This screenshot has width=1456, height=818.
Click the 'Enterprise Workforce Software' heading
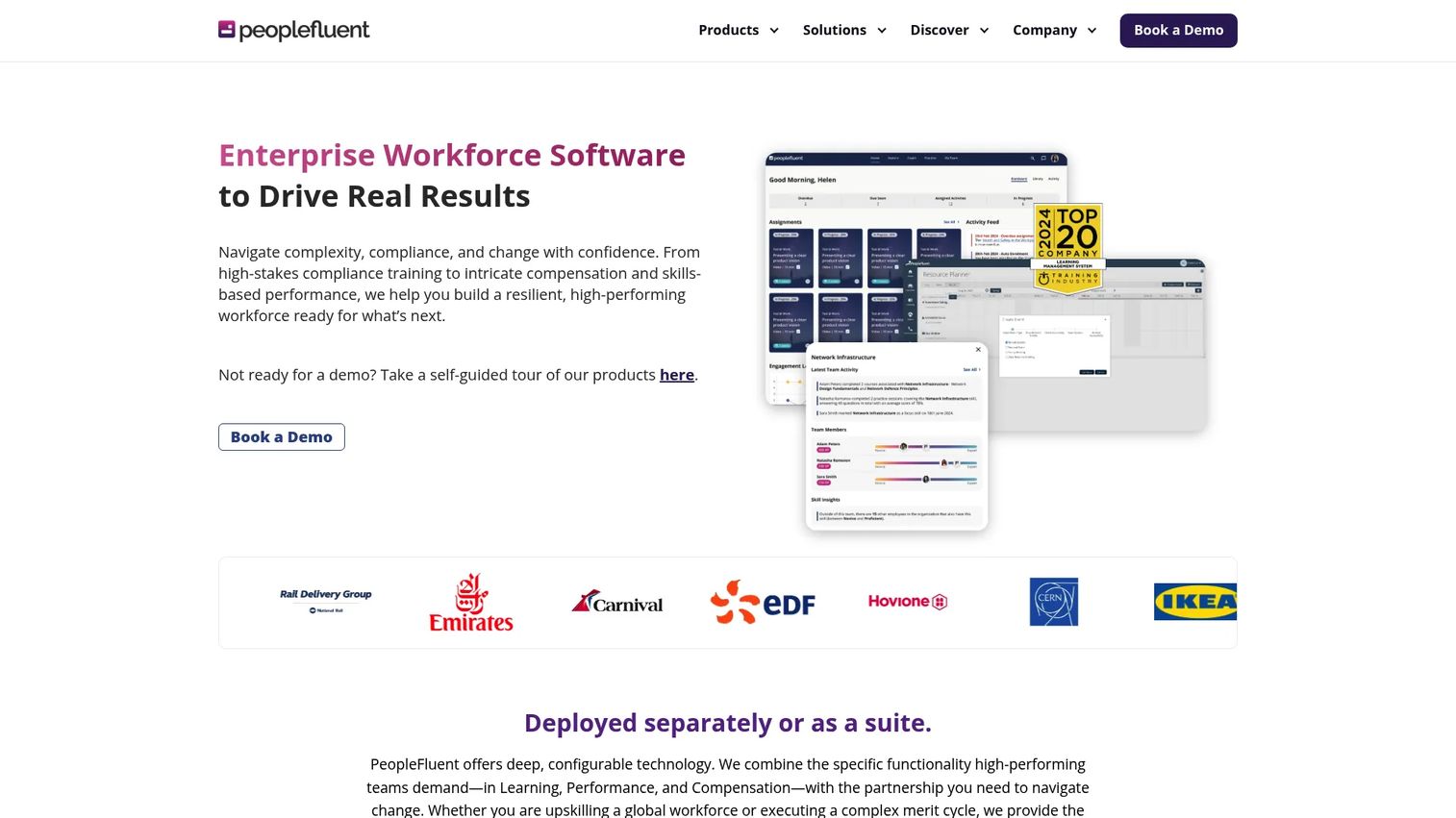pos(452,155)
